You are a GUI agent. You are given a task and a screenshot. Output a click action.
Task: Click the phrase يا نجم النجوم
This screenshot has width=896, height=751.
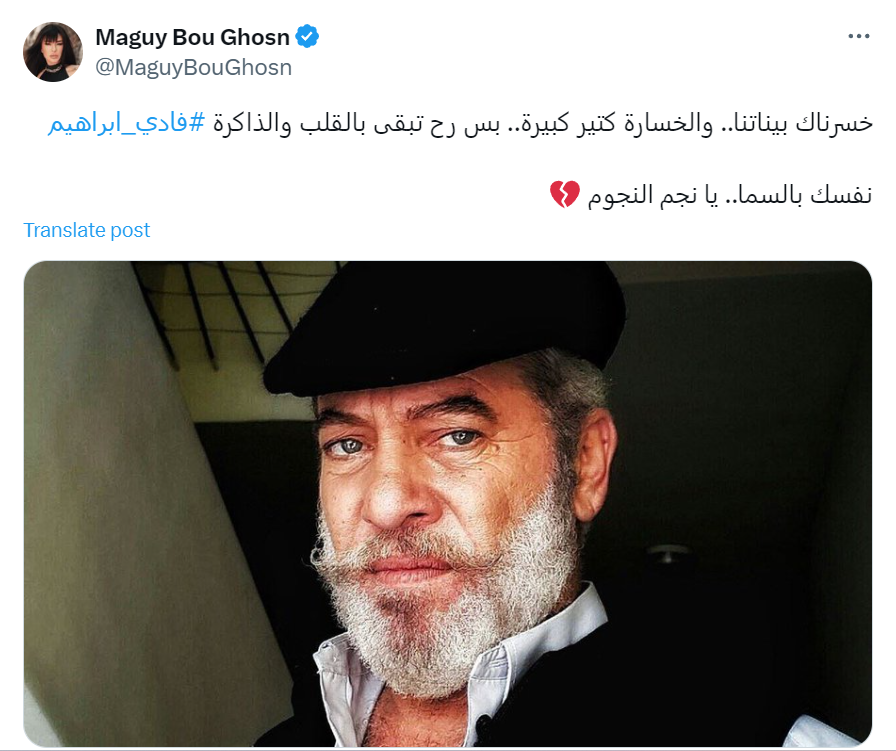point(653,195)
